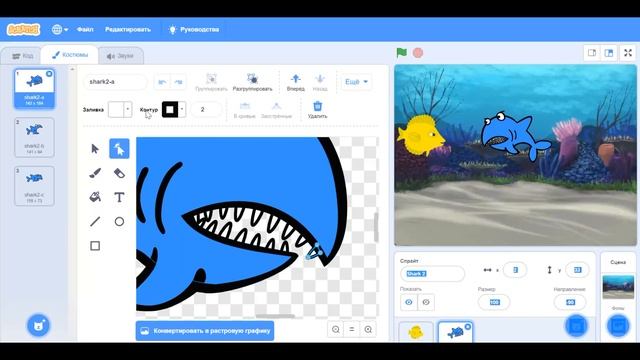Viewport: 640px width, 360px height.
Task: Switch to the Костюмы tab
Action: click(x=70, y=55)
